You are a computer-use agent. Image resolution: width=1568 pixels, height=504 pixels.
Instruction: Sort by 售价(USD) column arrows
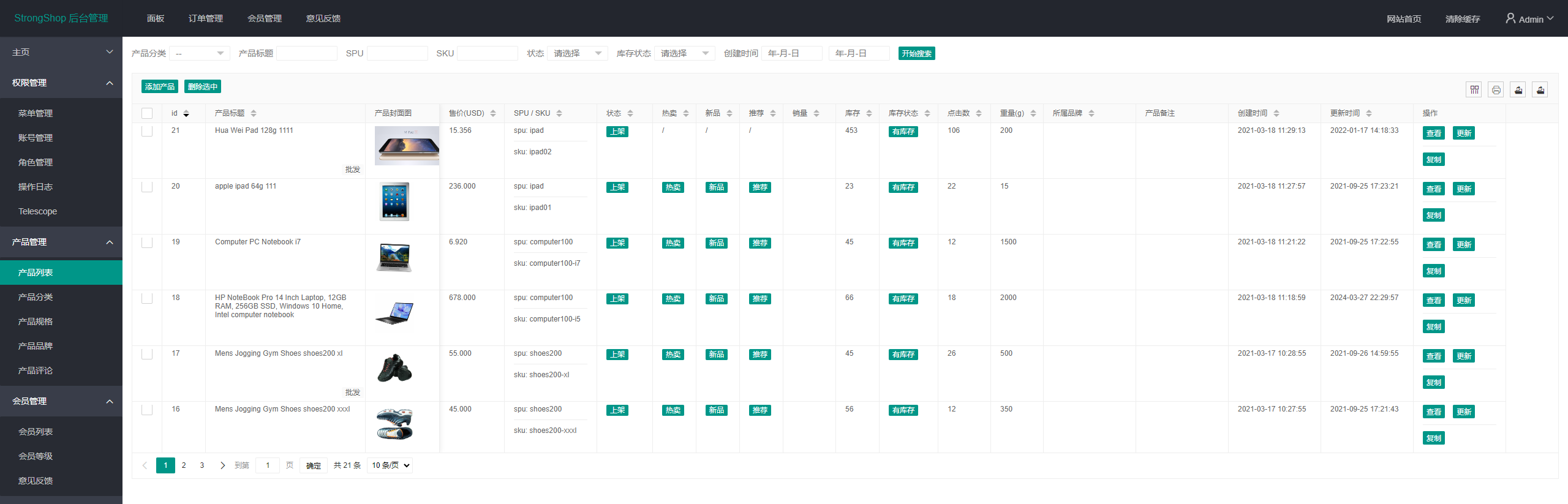pos(493,113)
